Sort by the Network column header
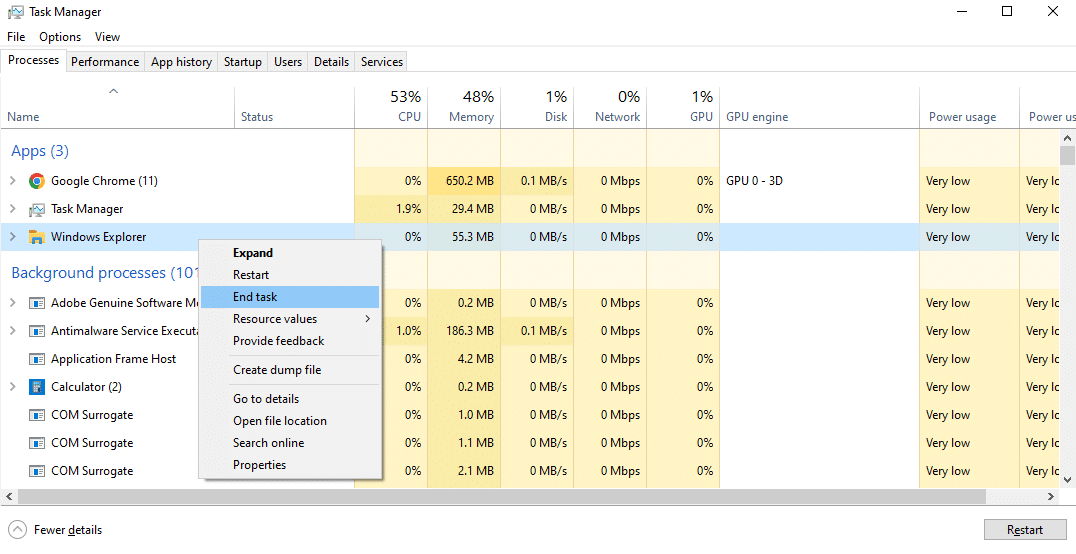Viewport: 1076px width, 554px height. point(610,108)
